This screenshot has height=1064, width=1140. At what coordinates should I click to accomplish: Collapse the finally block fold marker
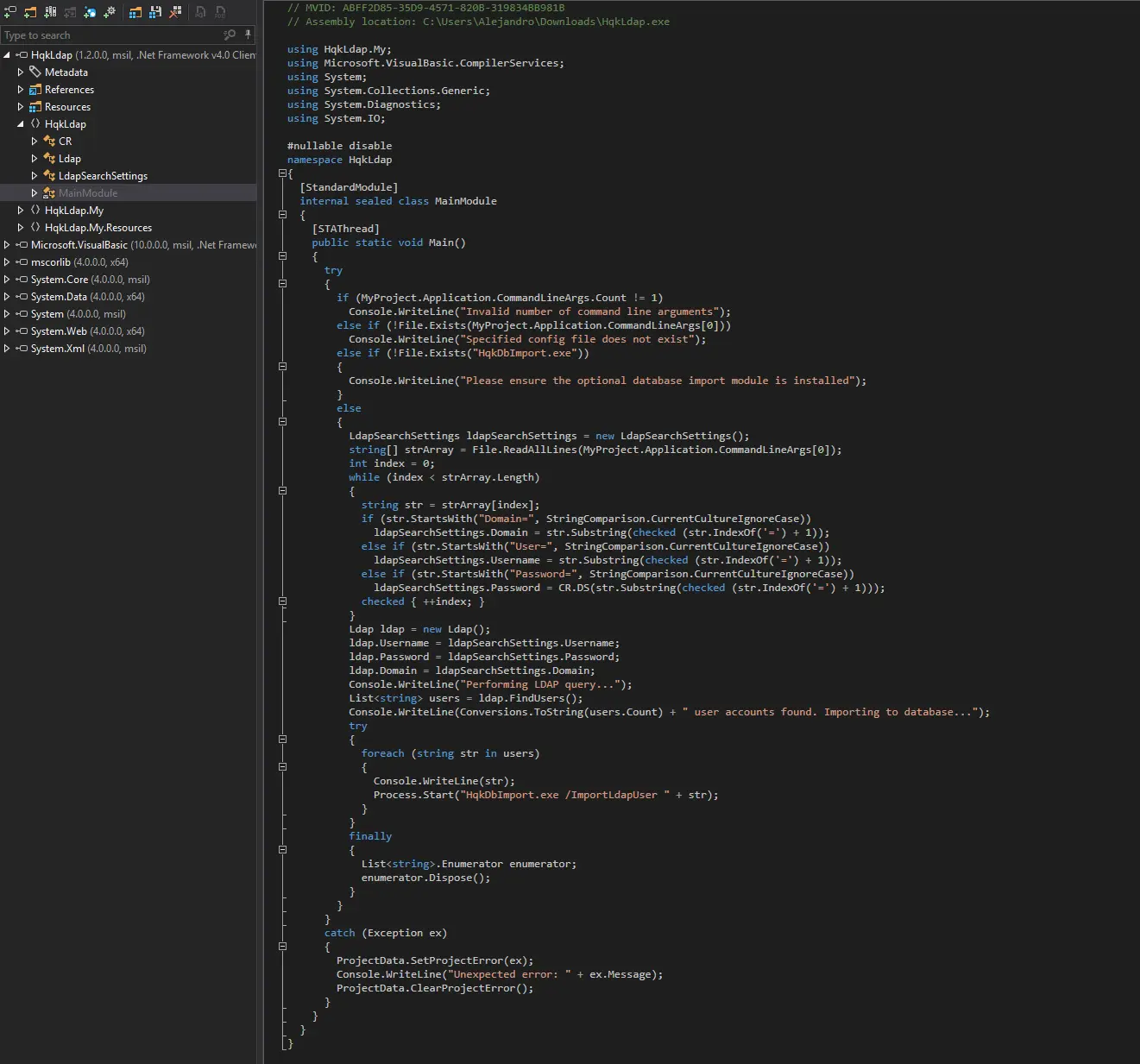tap(282, 850)
